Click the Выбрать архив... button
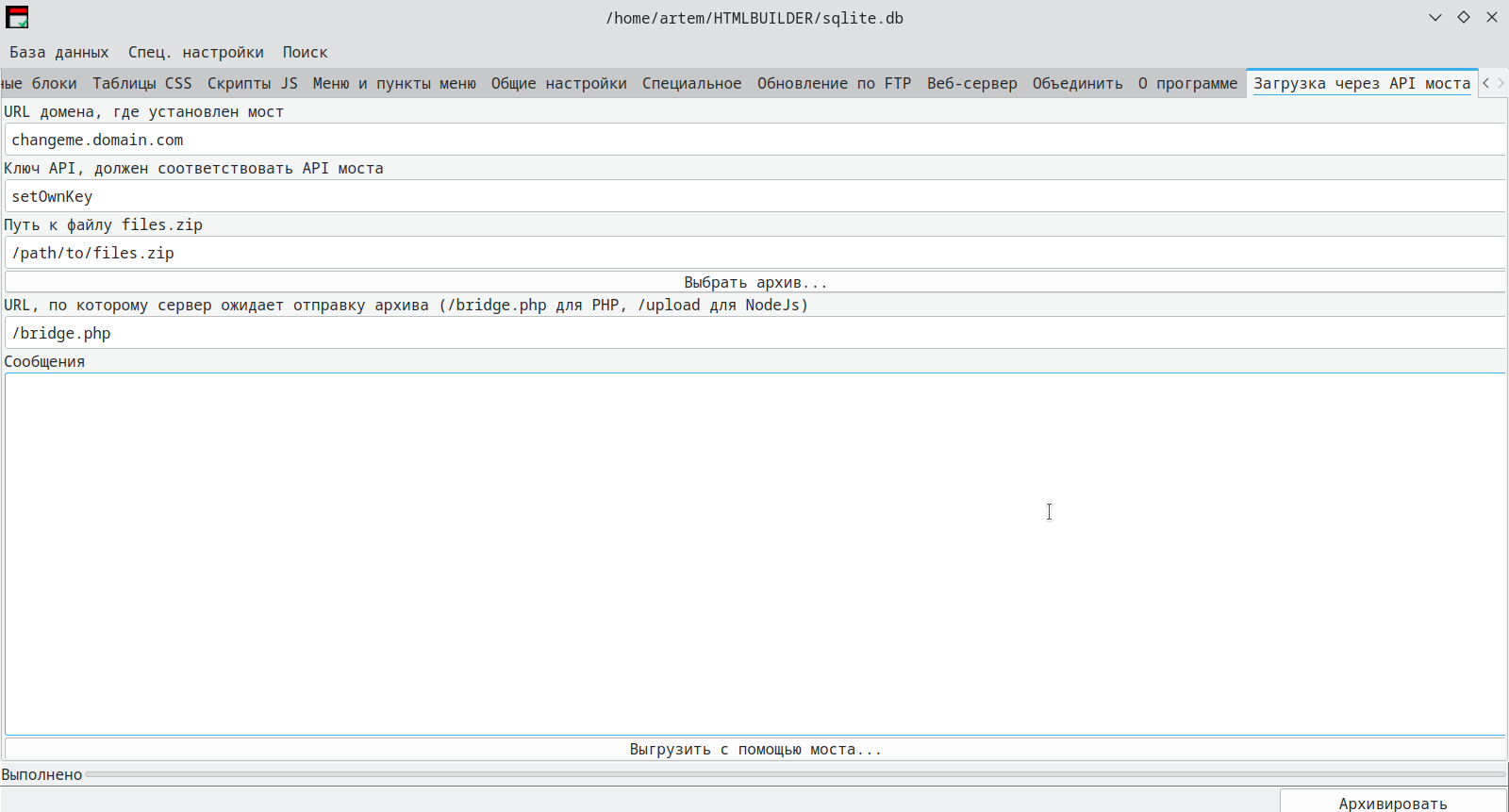 [x=755, y=282]
